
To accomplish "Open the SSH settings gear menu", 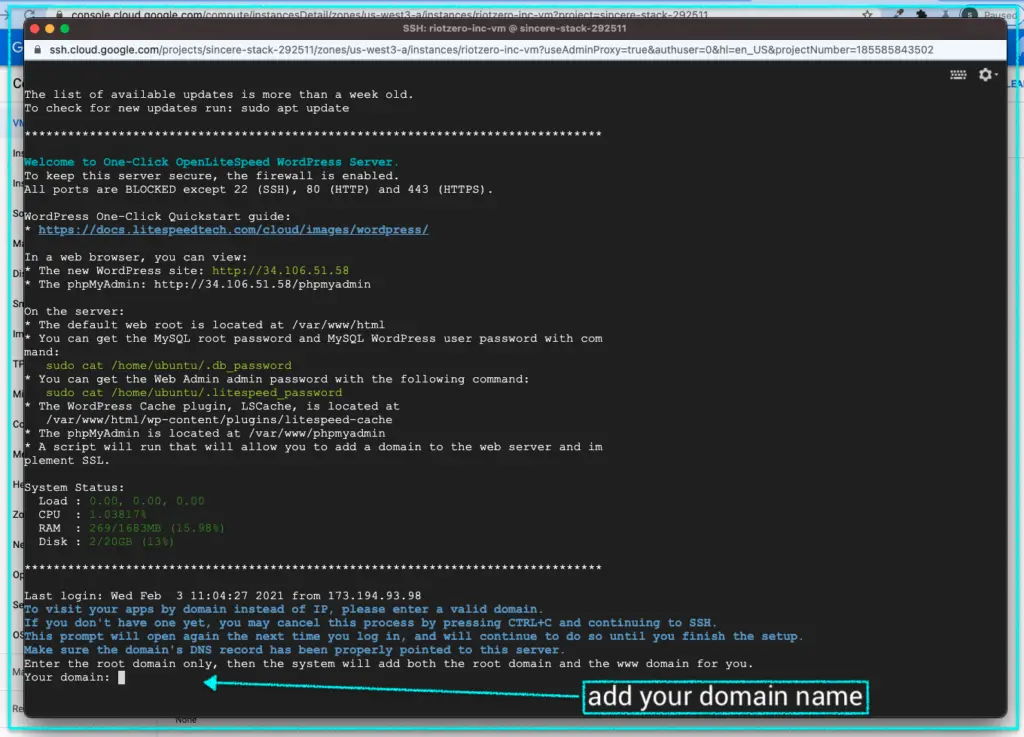I will pos(987,75).
